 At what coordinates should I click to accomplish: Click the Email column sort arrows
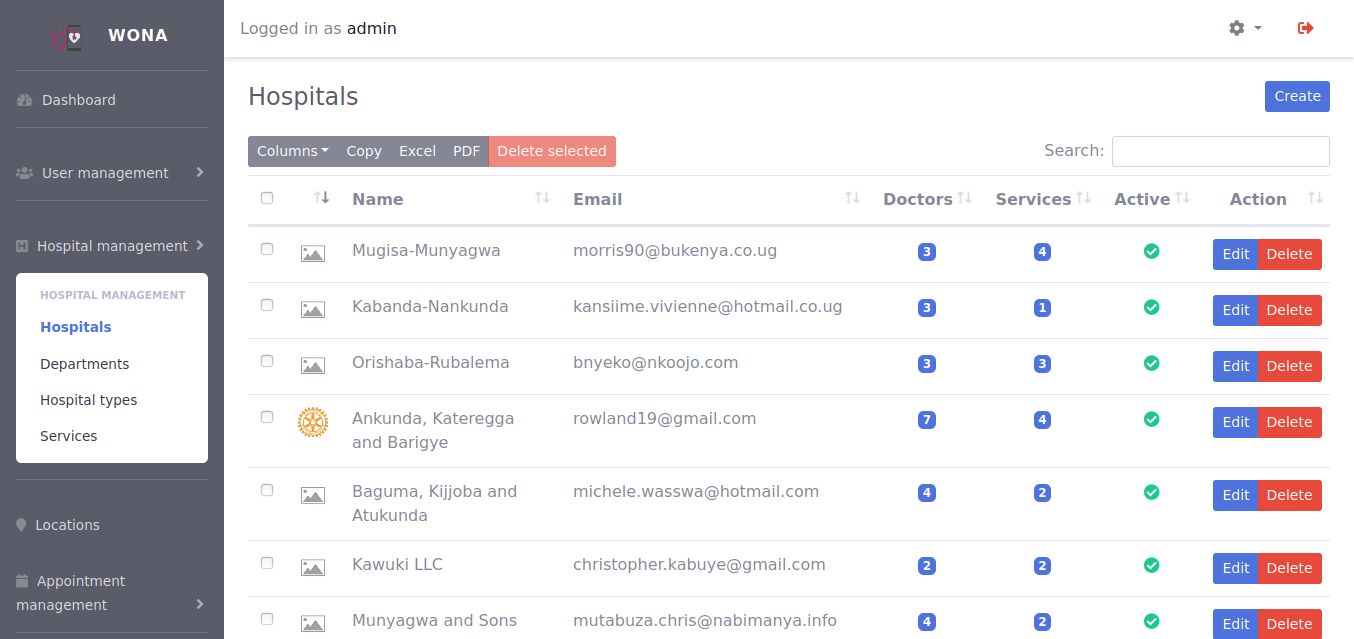click(852, 198)
